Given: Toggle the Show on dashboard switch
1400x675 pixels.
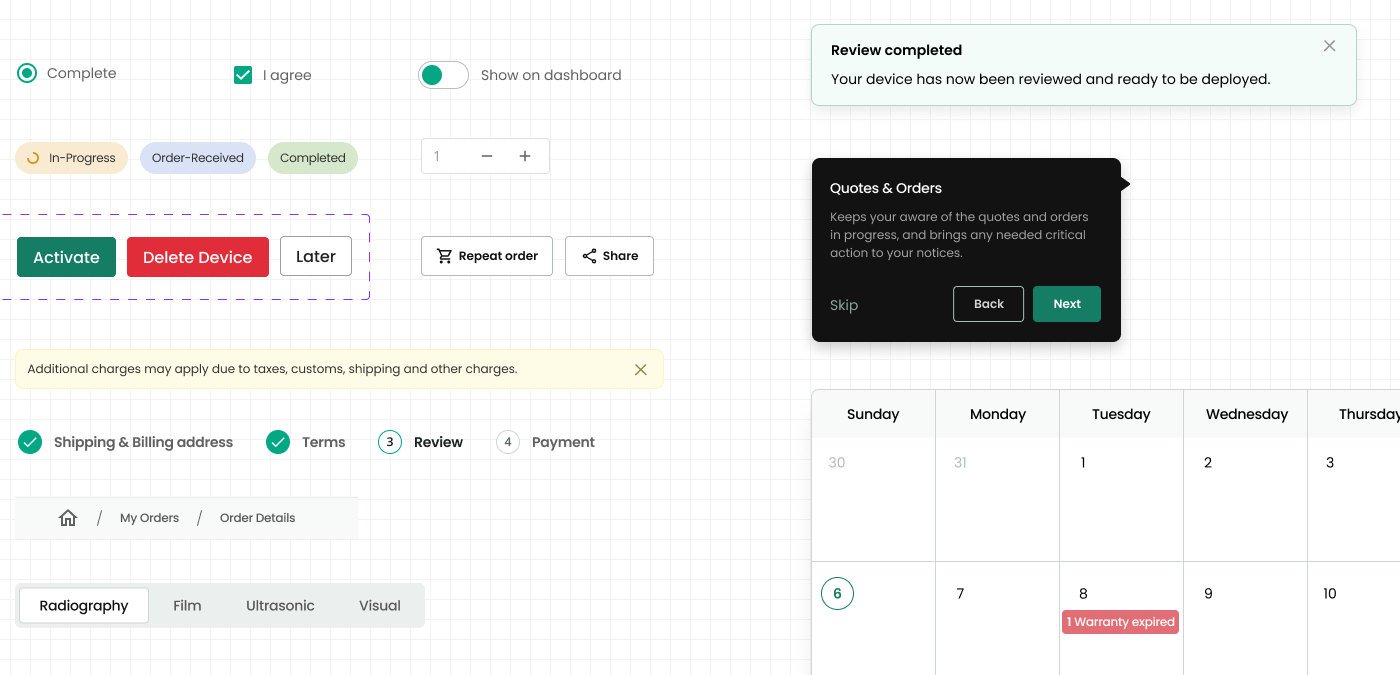Looking at the screenshot, I should (443, 75).
